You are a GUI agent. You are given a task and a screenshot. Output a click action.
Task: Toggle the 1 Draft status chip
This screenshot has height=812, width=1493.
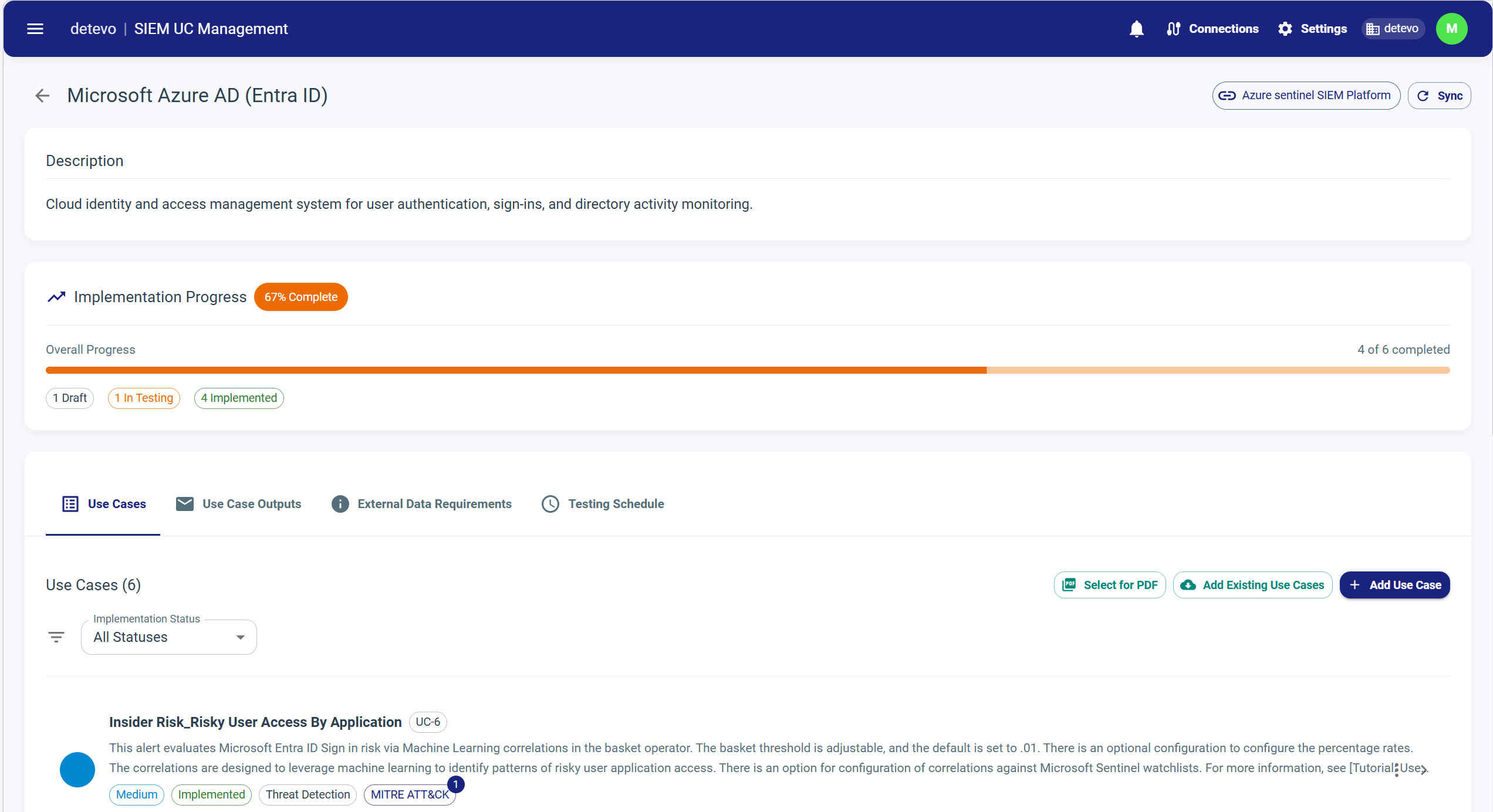[x=69, y=398]
